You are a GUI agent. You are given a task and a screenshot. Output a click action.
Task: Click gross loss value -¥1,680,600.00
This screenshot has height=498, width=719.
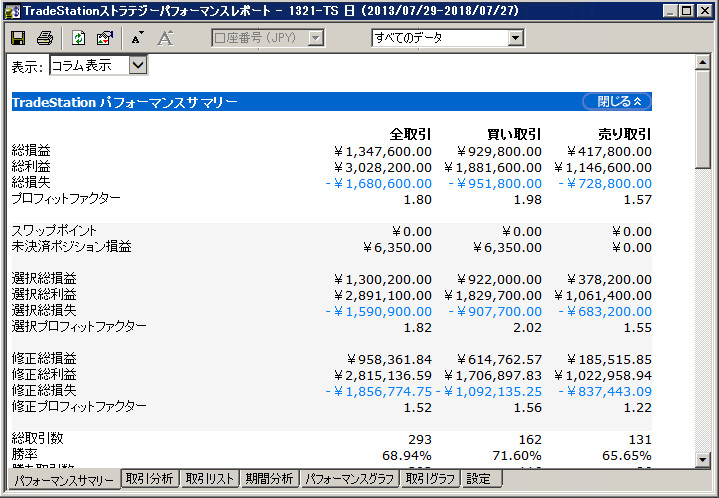(378, 183)
